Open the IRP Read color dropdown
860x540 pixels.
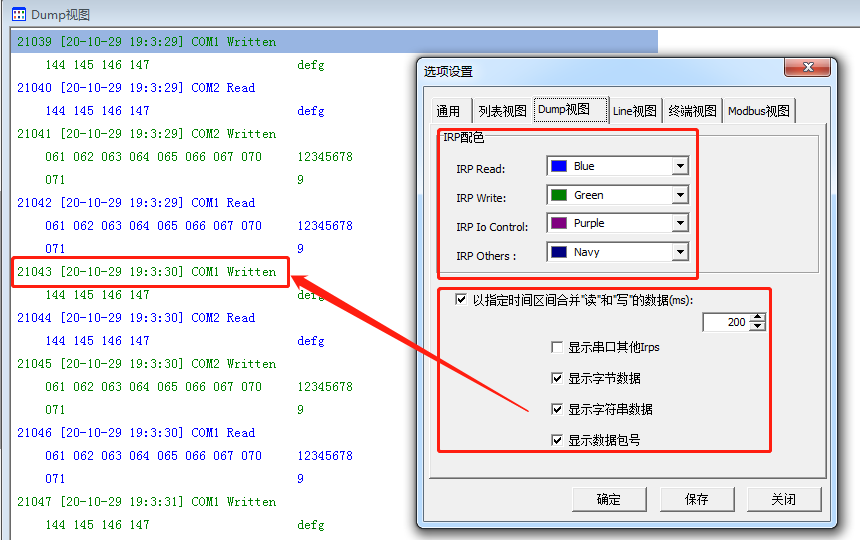tap(680, 167)
